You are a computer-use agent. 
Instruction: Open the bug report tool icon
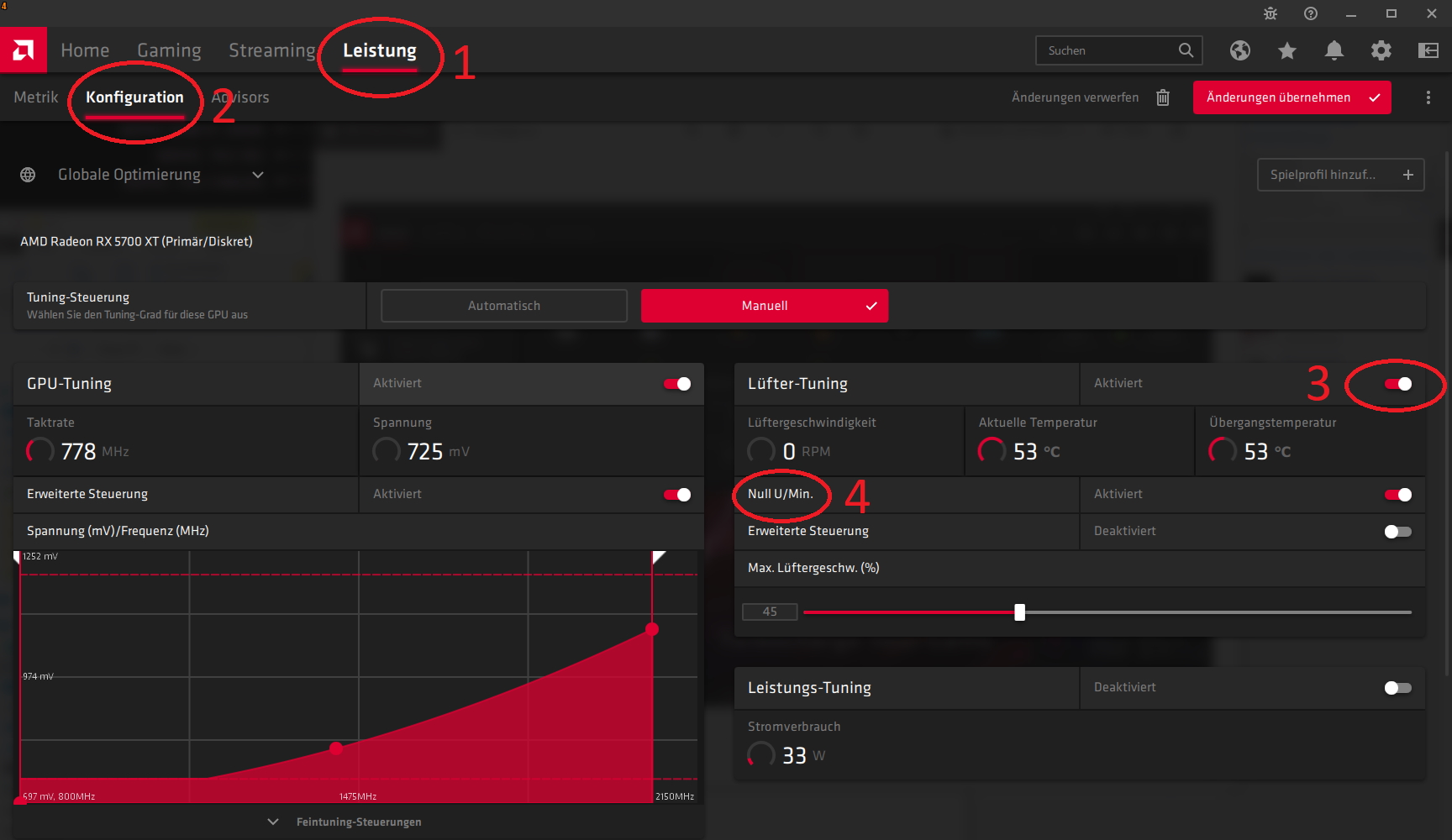point(1270,13)
